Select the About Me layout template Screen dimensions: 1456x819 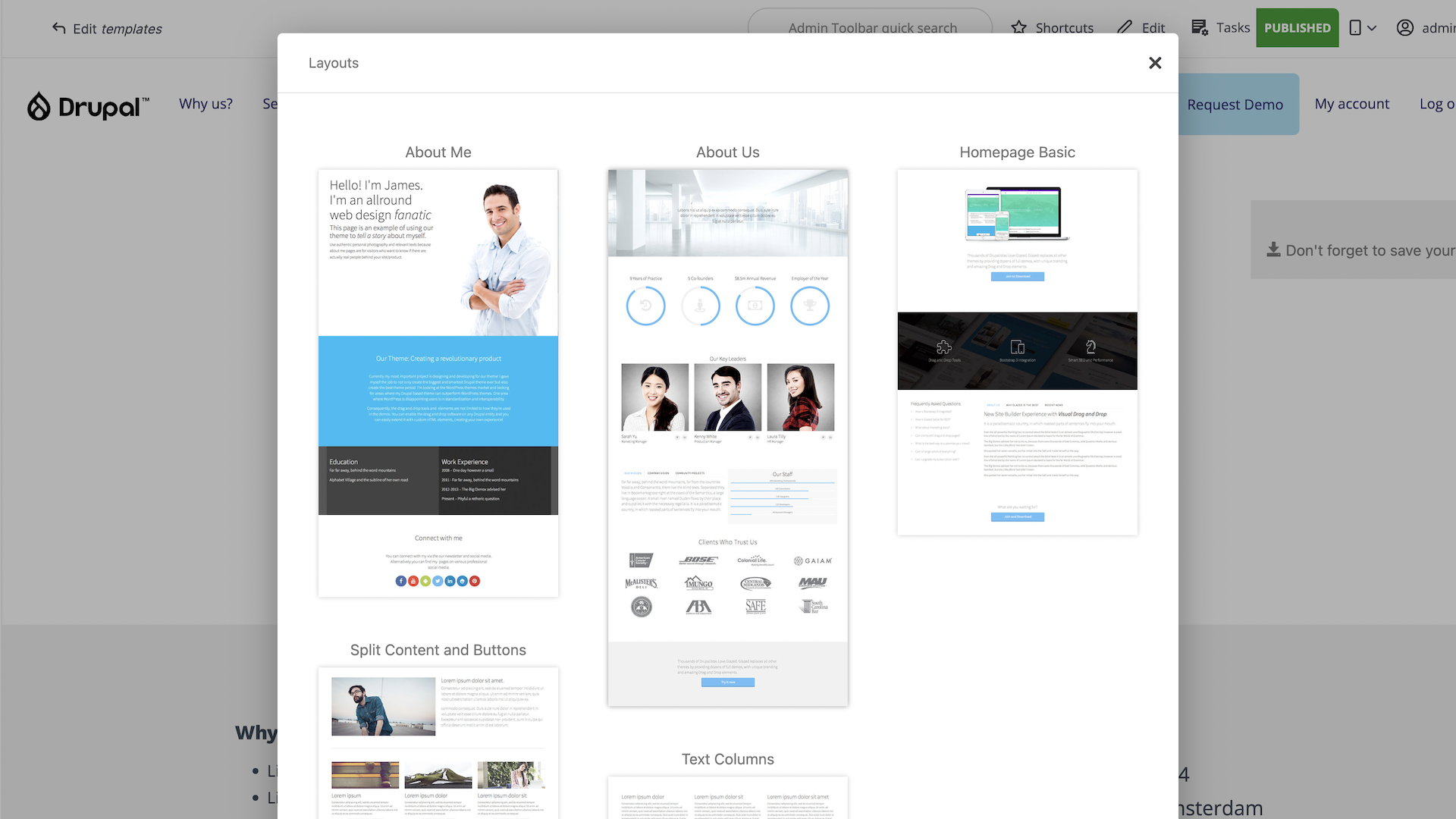(438, 383)
